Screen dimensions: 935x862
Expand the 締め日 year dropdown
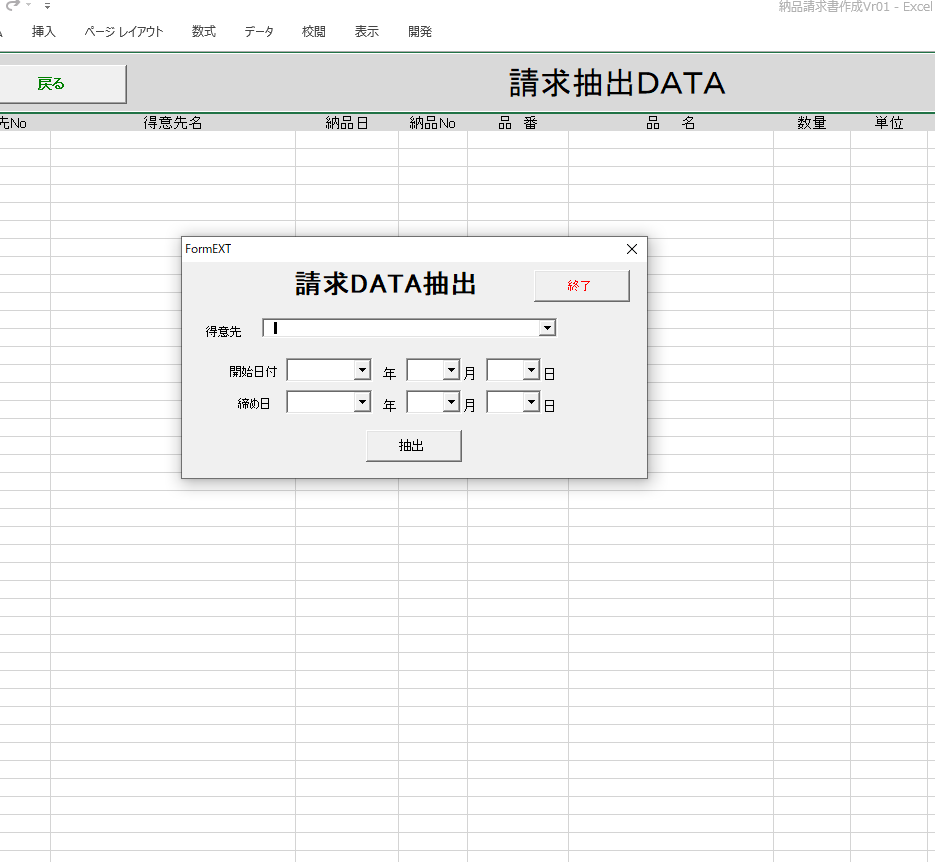(362, 402)
